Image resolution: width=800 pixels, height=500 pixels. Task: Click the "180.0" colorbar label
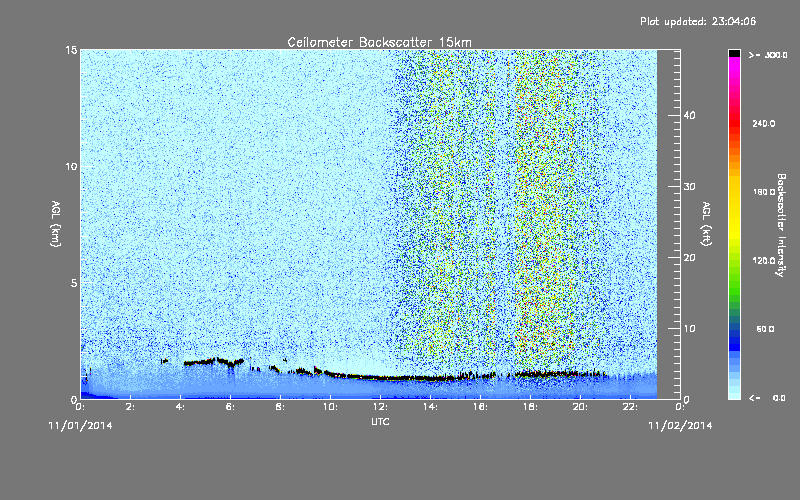click(x=764, y=192)
